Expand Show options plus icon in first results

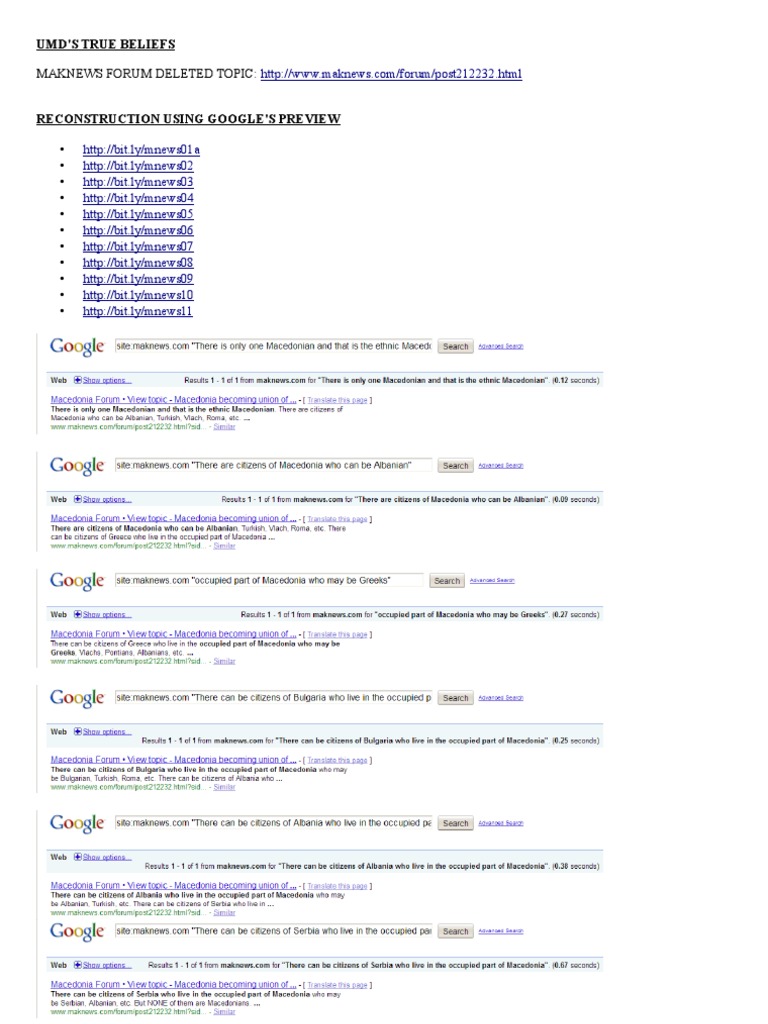(x=77, y=380)
